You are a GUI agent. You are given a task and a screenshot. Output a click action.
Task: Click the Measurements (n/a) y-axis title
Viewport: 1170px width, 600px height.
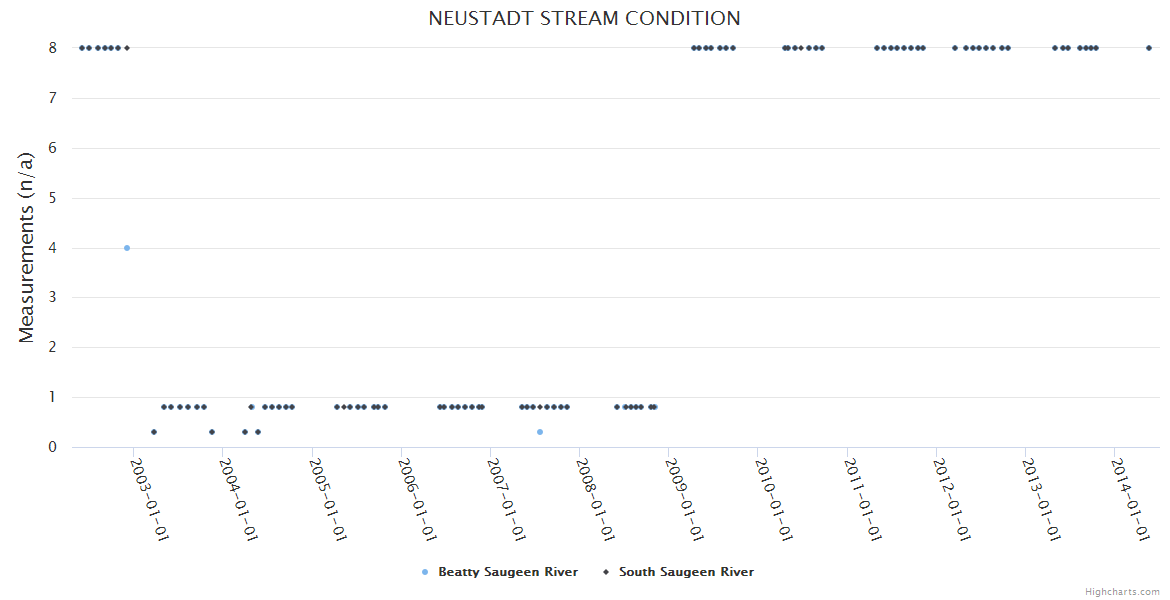click(27, 247)
